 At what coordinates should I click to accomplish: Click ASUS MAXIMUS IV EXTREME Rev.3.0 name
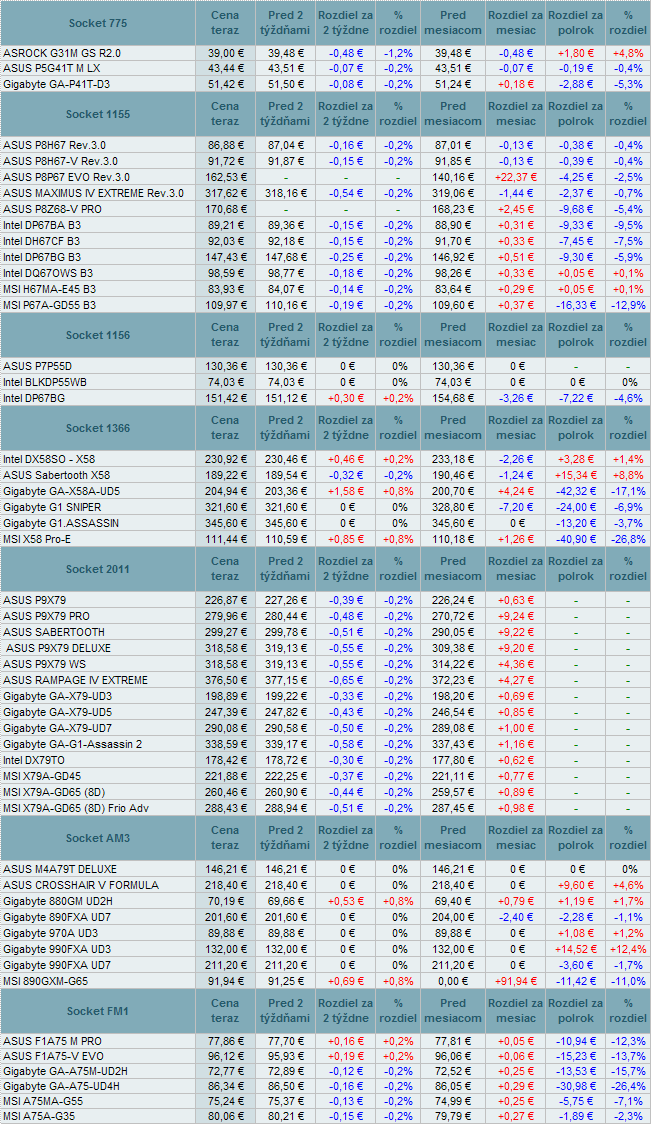[x=93, y=193]
